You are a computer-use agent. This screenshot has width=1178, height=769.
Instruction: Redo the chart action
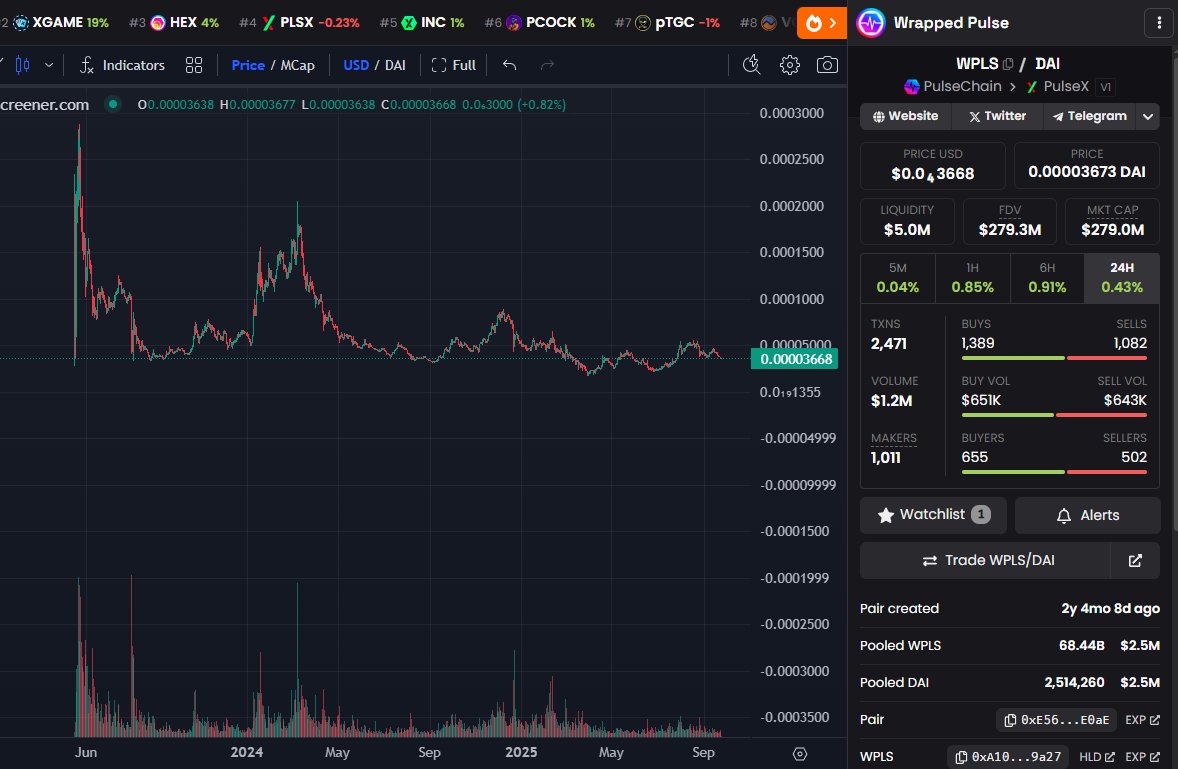(547, 65)
